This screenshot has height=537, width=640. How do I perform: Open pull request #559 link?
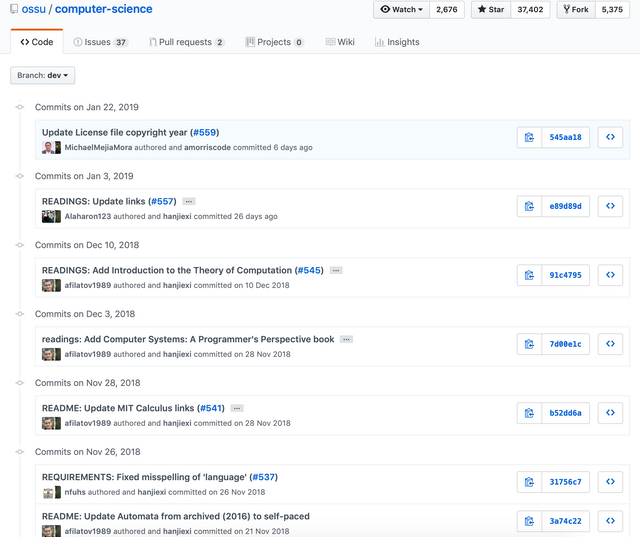click(x=204, y=133)
